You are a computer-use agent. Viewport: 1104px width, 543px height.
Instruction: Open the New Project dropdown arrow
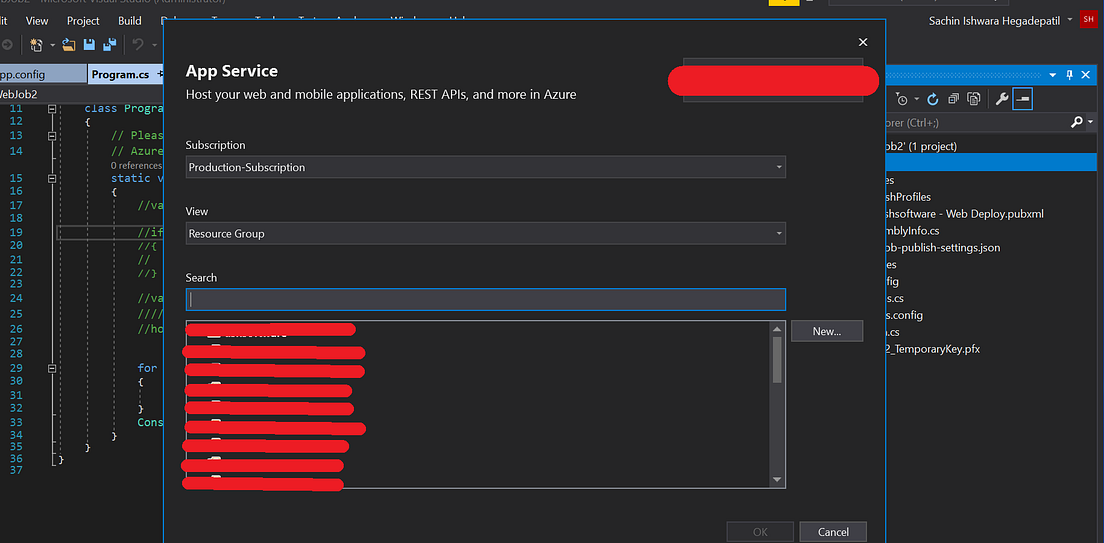click(52, 46)
